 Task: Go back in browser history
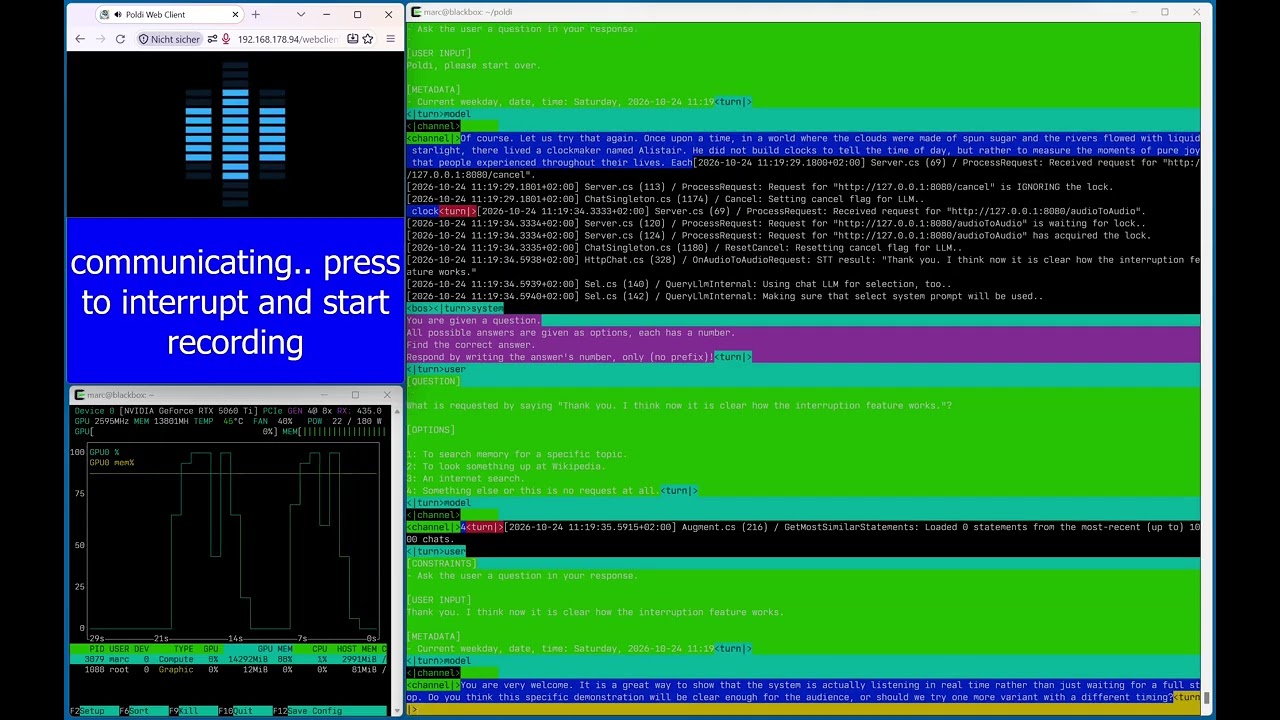(80, 39)
